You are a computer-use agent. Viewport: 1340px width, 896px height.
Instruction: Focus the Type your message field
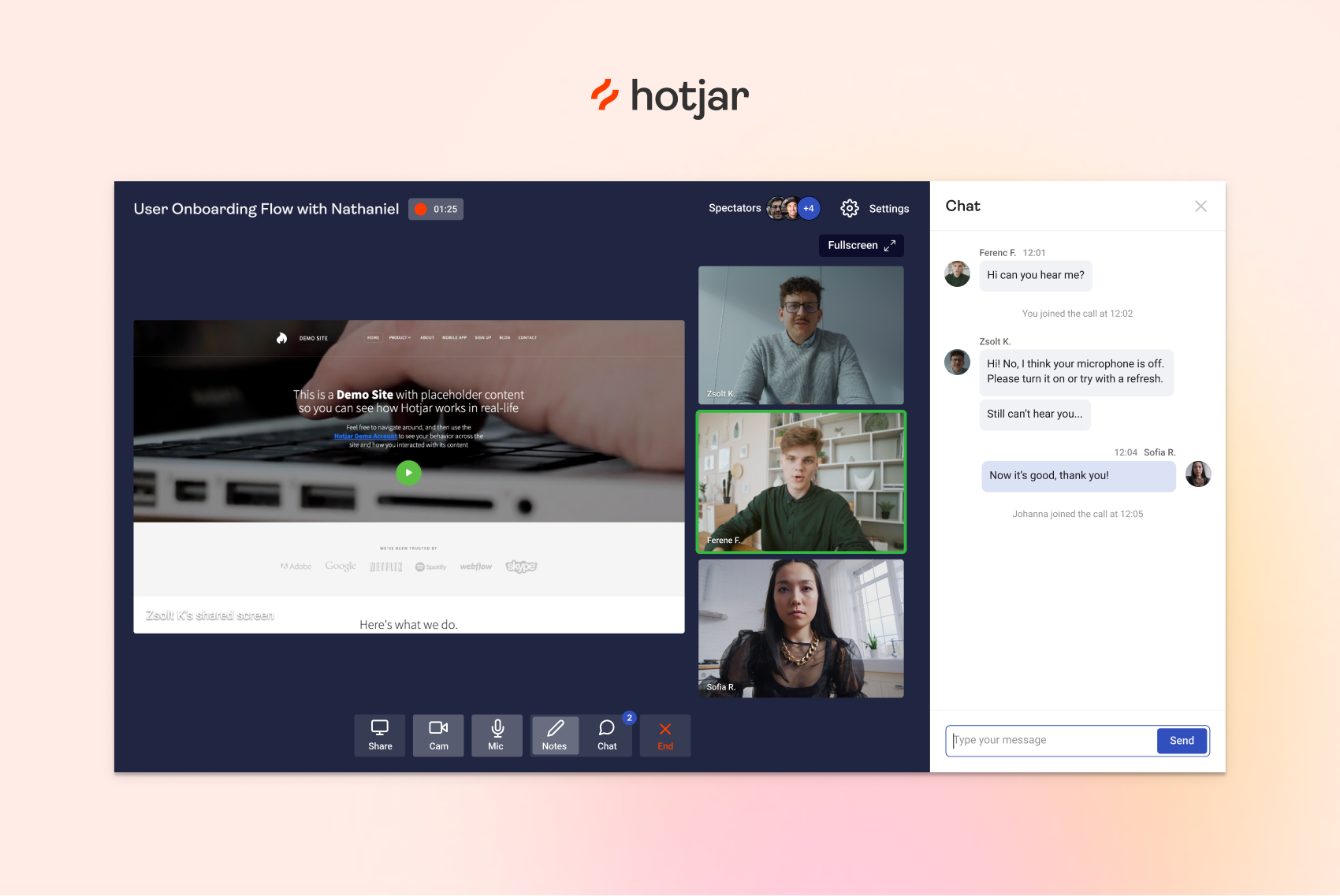pos(1052,741)
